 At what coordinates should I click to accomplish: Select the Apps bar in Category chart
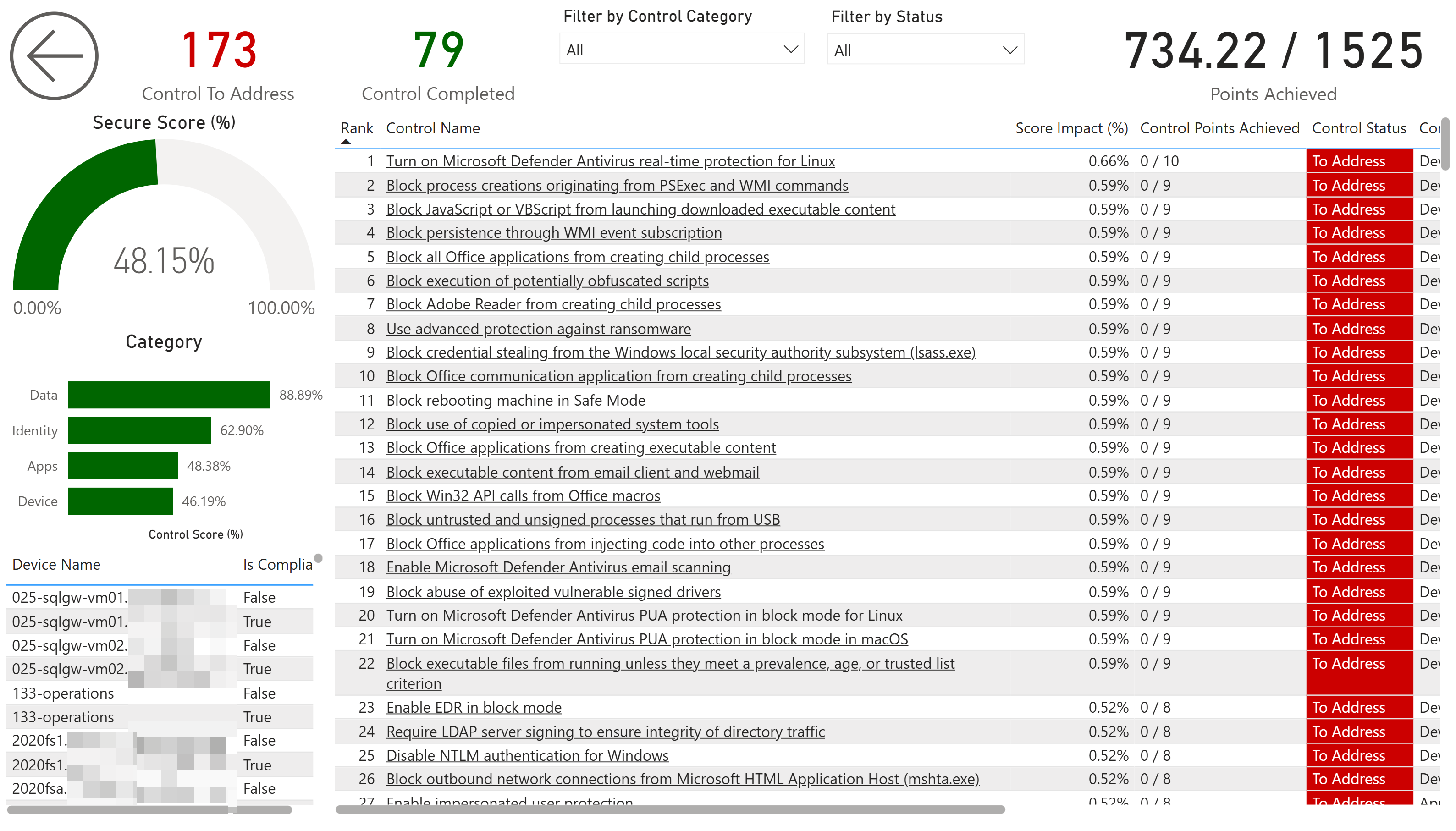click(x=123, y=466)
